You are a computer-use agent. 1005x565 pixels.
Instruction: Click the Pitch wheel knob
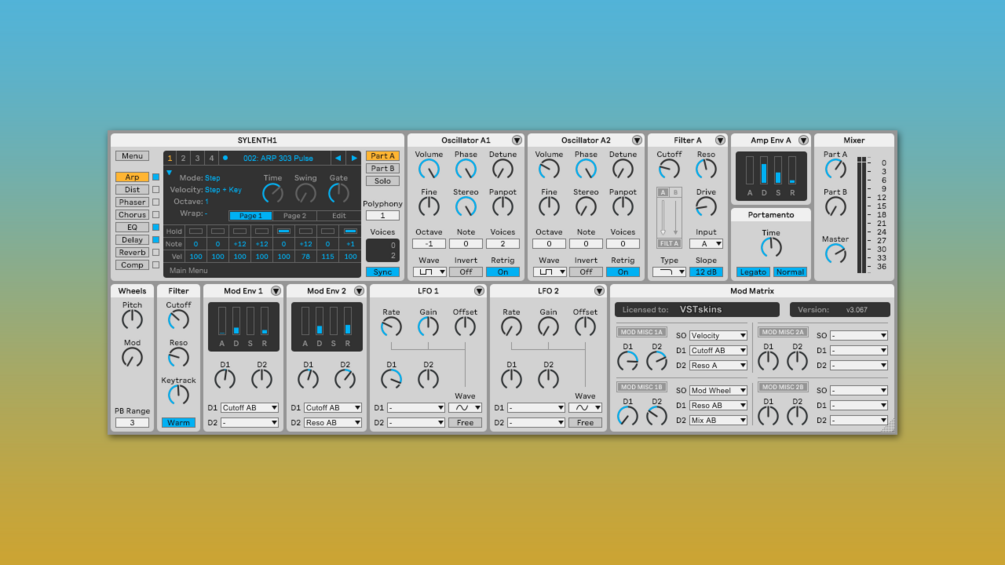coord(132,320)
